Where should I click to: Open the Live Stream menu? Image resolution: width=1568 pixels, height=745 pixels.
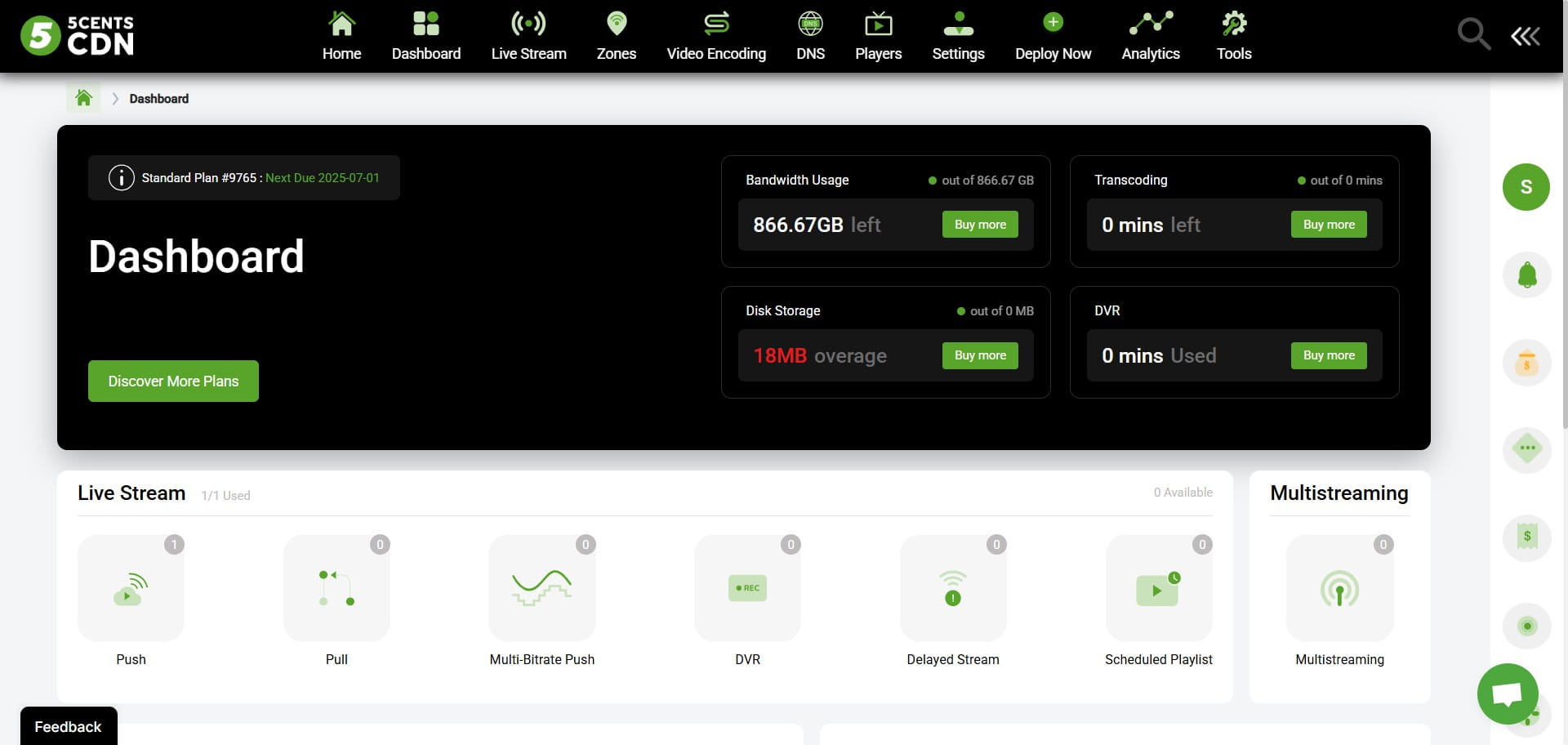pyautogui.click(x=528, y=37)
